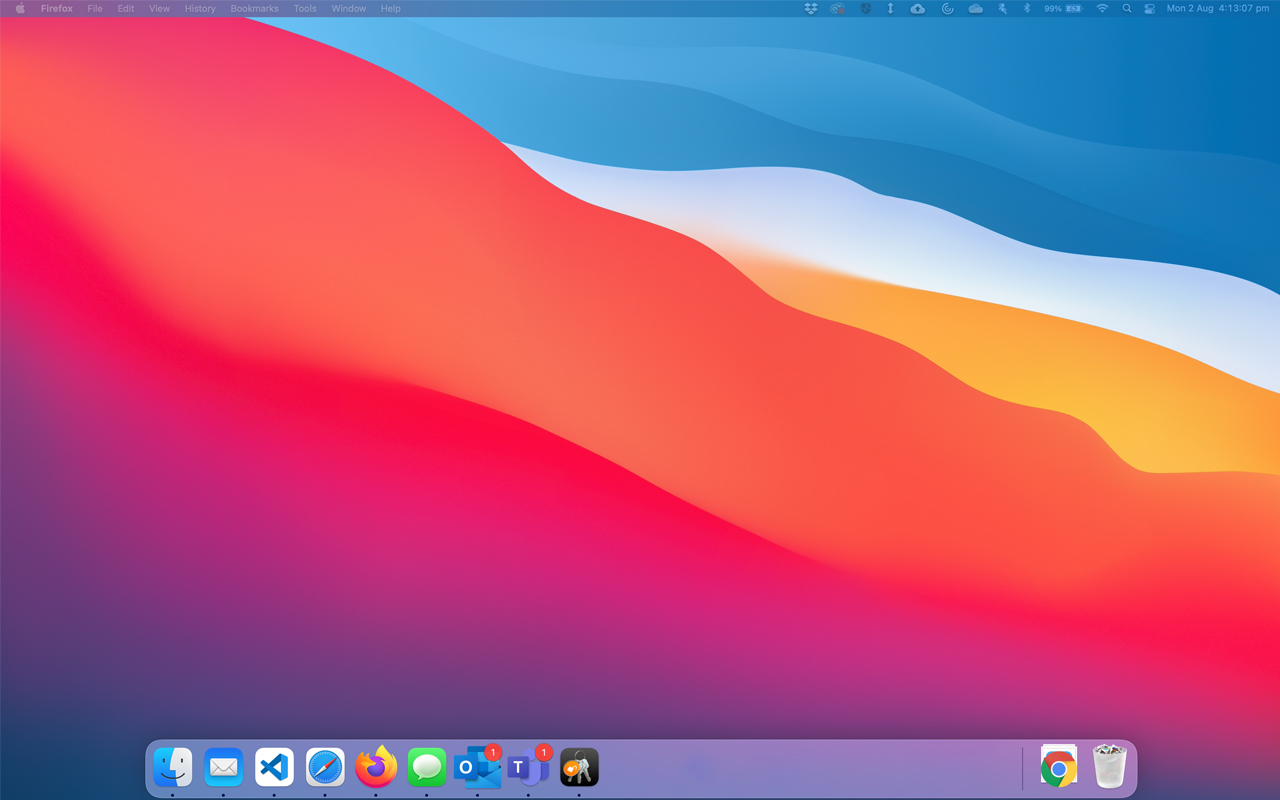Open the Chrome item in the Dock
The width and height of the screenshot is (1280, 800).
[1059, 766]
